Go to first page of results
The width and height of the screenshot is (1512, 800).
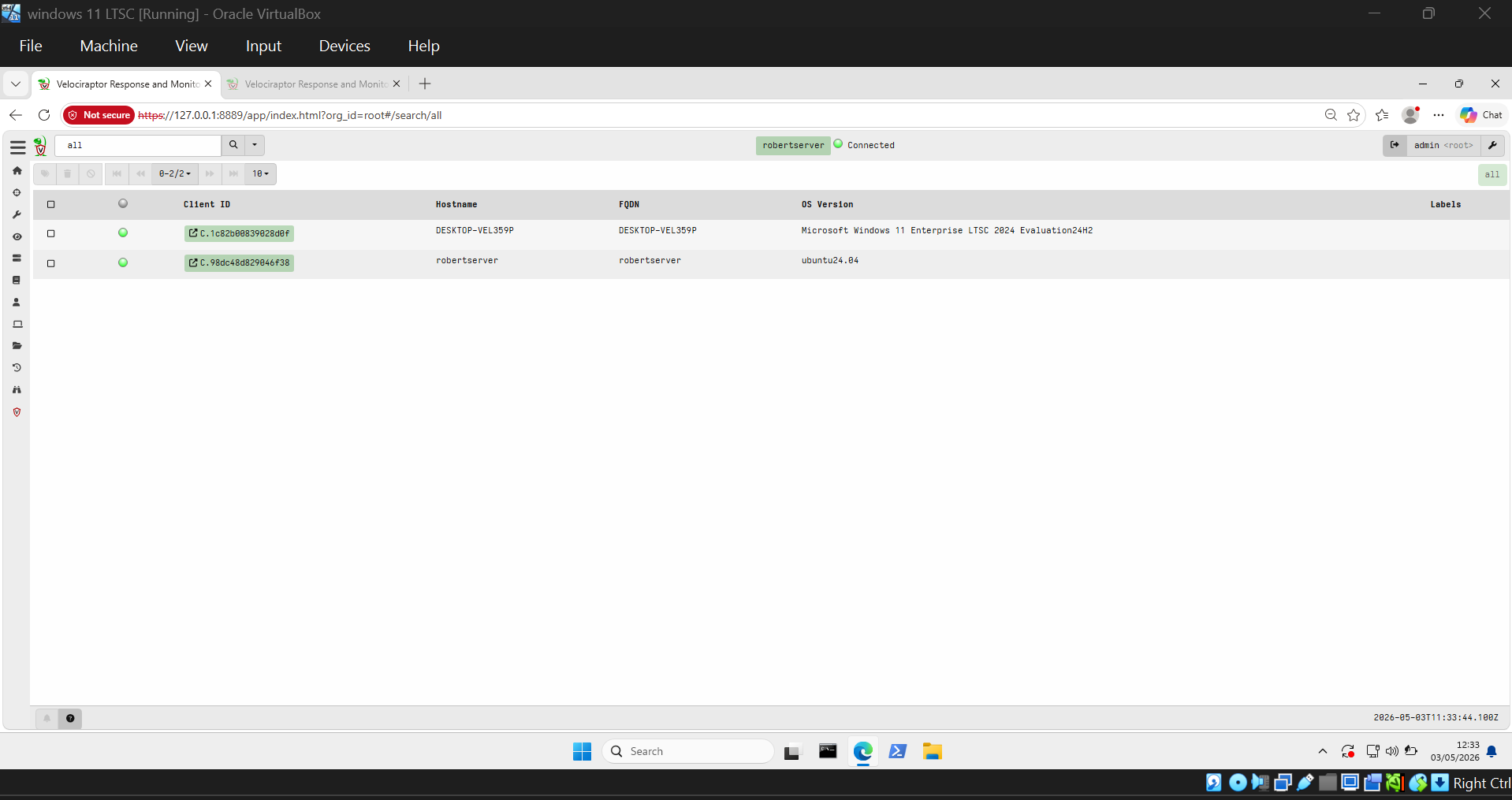coord(117,173)
